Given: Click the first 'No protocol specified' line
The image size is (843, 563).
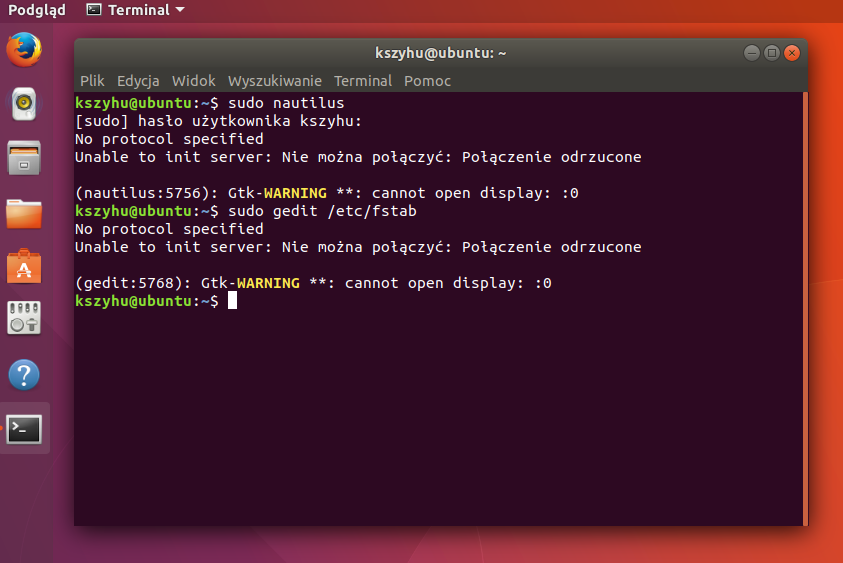Looking at the screenshot, I should click(169, 139).
